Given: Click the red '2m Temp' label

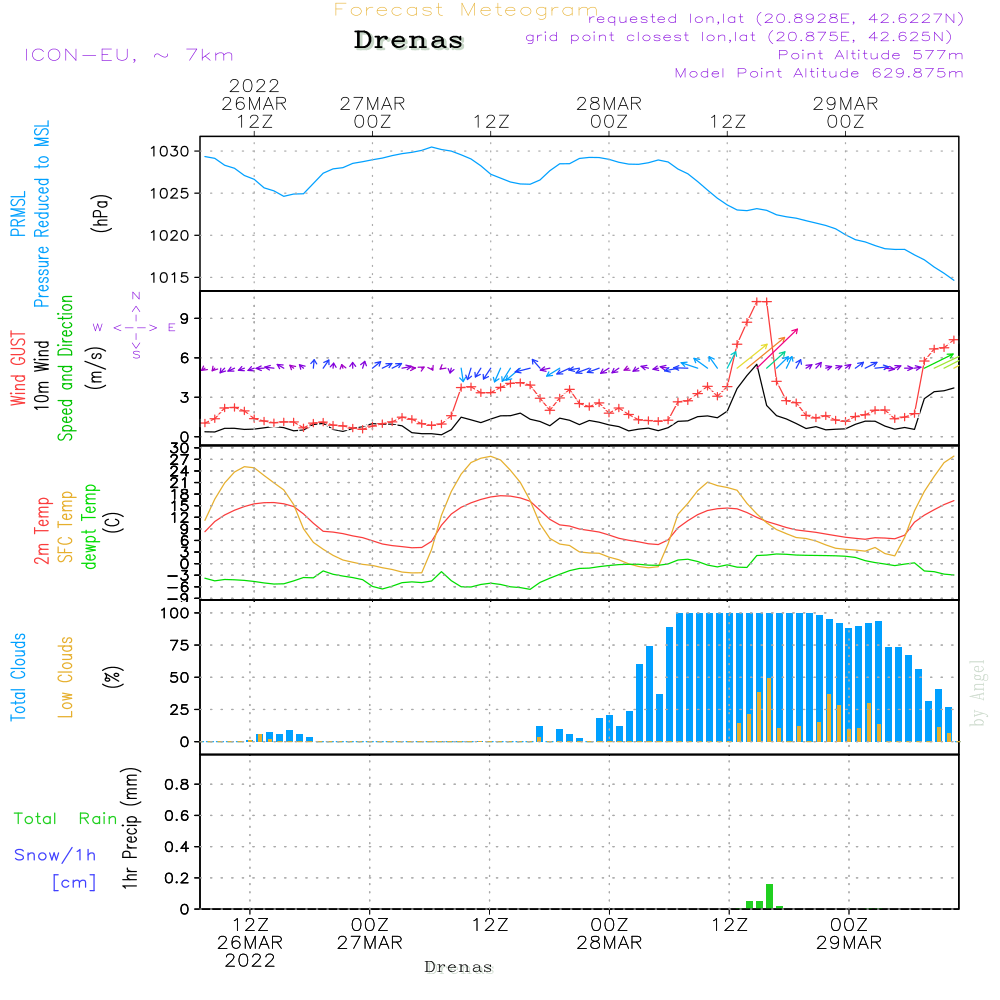Looking at the screenshot, I should [x=41, y=531].
